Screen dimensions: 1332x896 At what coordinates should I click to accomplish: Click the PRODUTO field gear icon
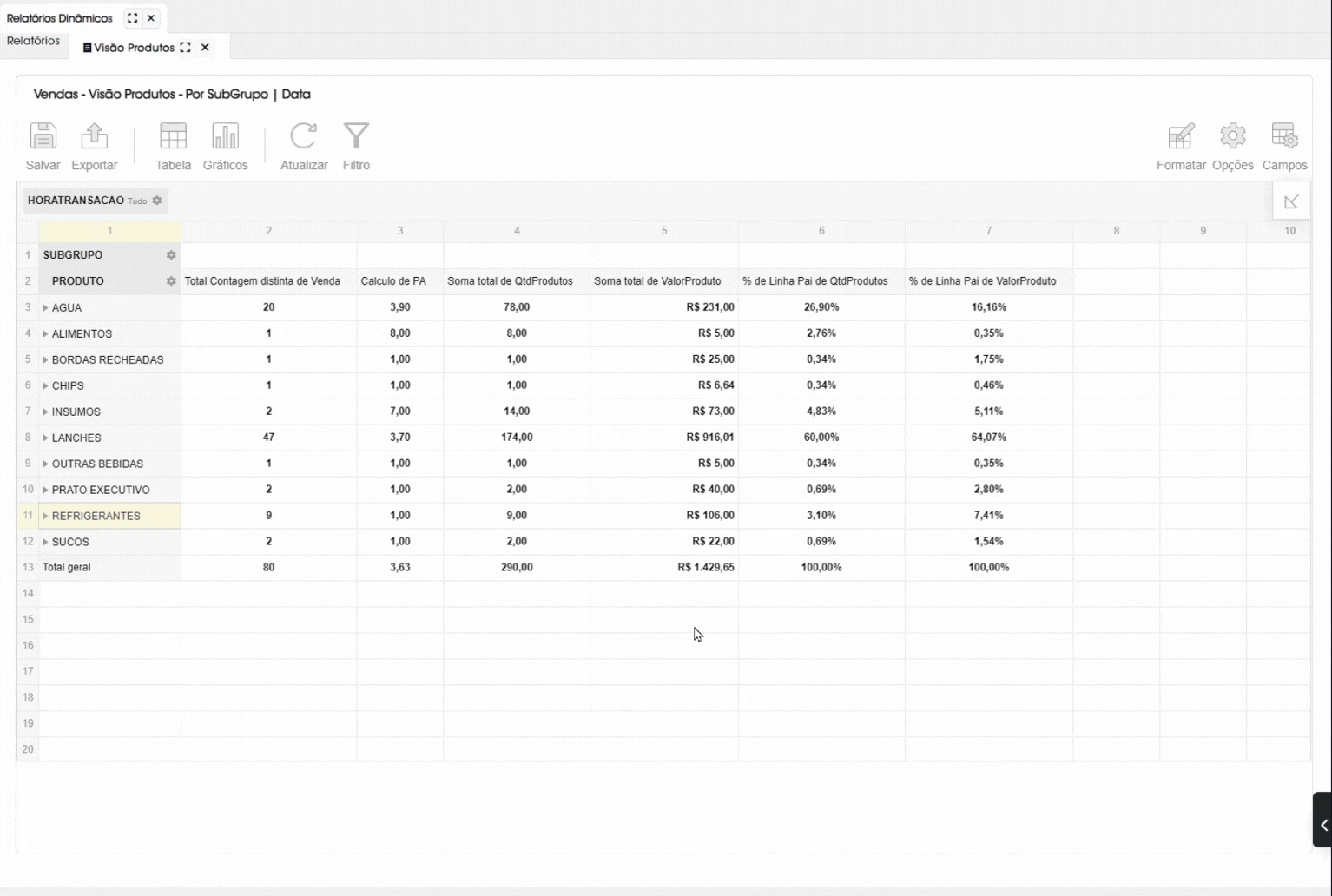[171, 281]
